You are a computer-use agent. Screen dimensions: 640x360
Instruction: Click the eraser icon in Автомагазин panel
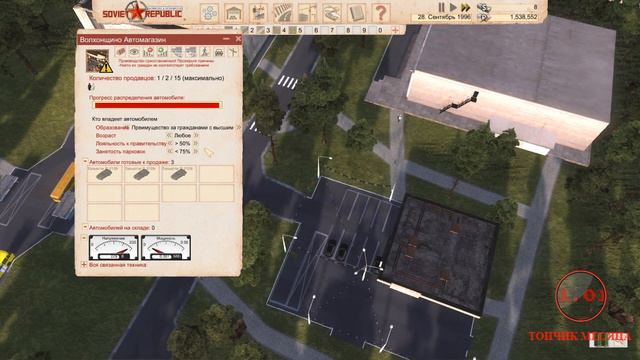(121, 52)
